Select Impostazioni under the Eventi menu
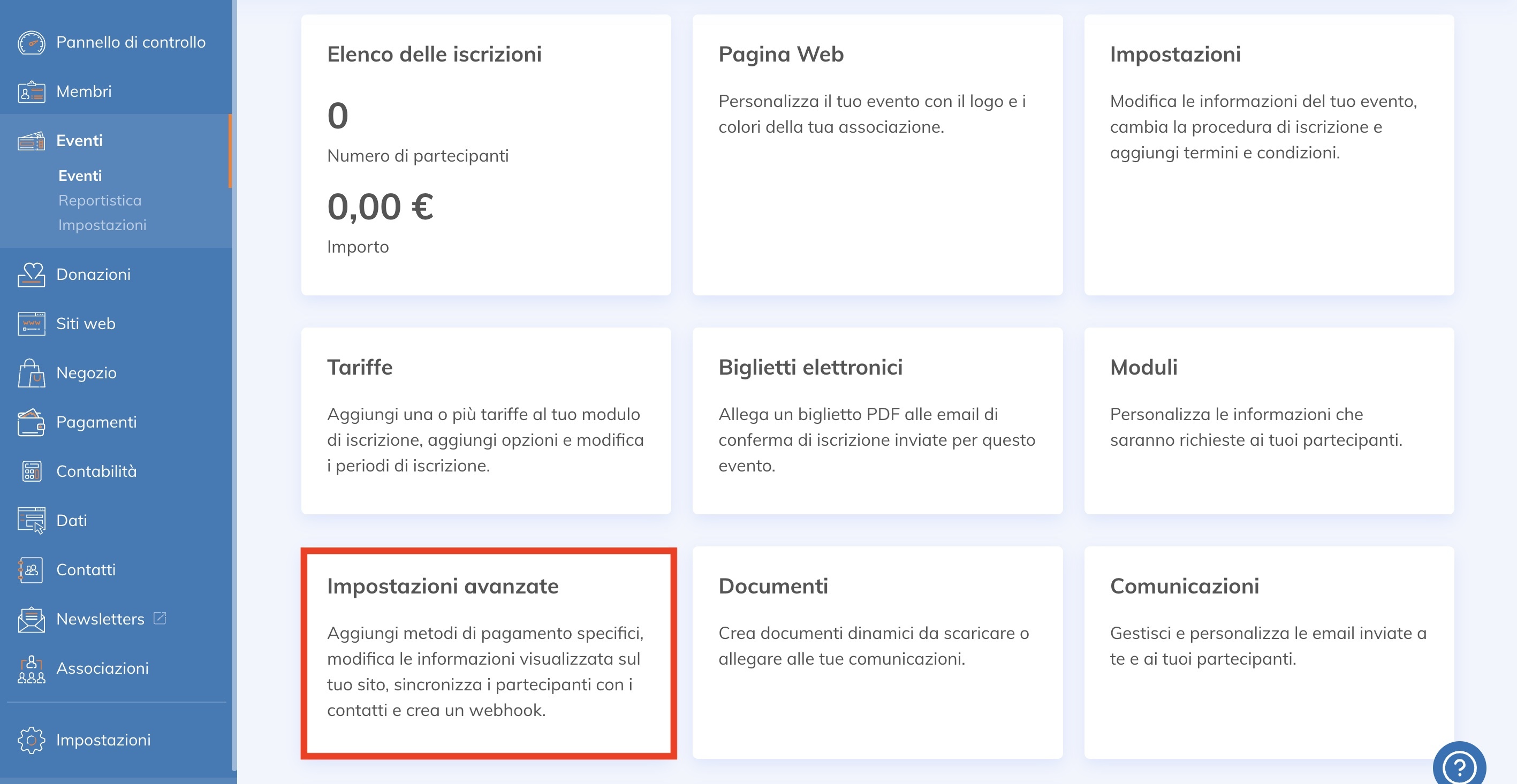Screen dimensions: 1517x784 tap(102, 225)
